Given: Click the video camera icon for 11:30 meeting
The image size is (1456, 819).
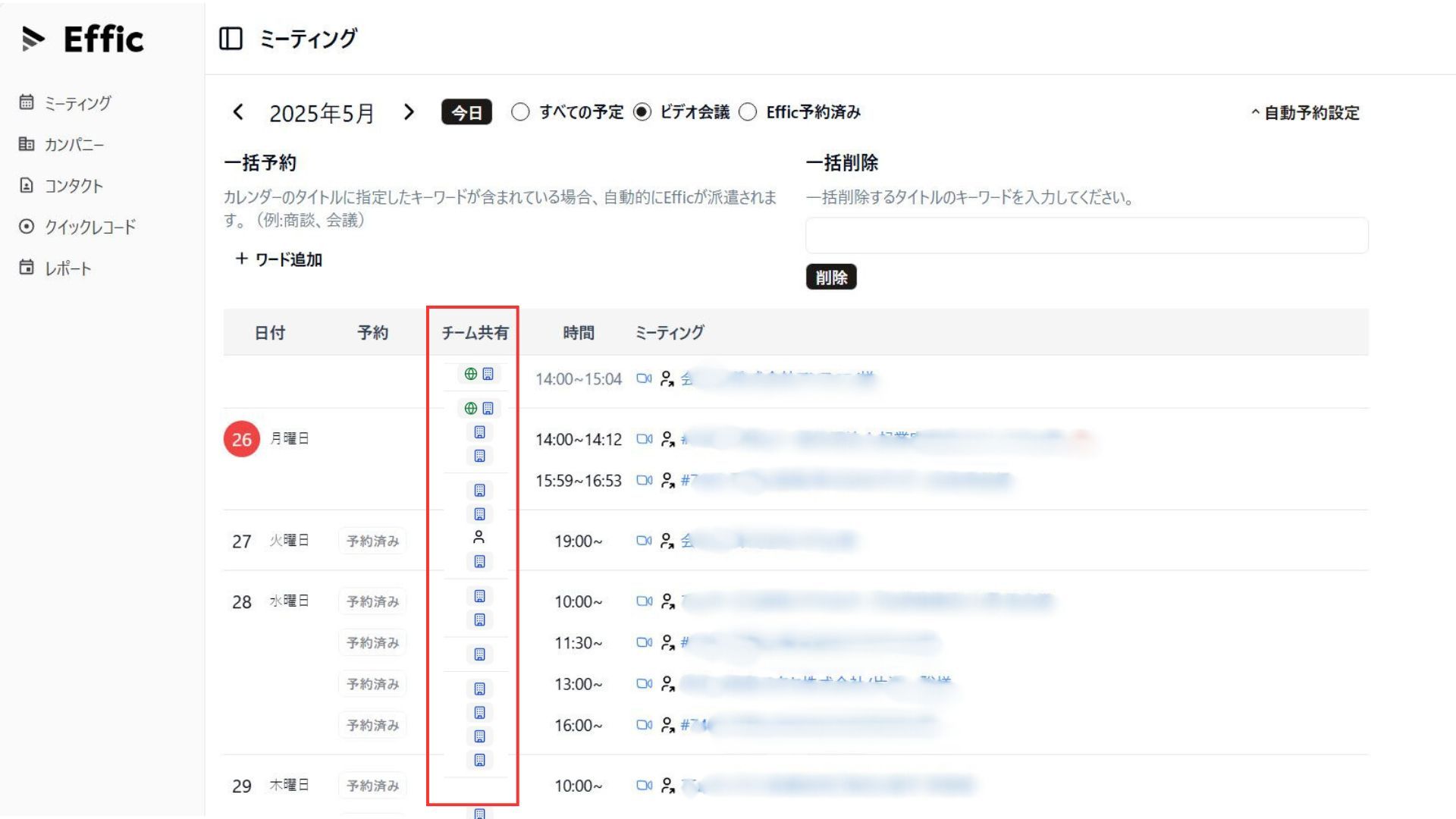Looking at the screenshot, I should point(644,642).
